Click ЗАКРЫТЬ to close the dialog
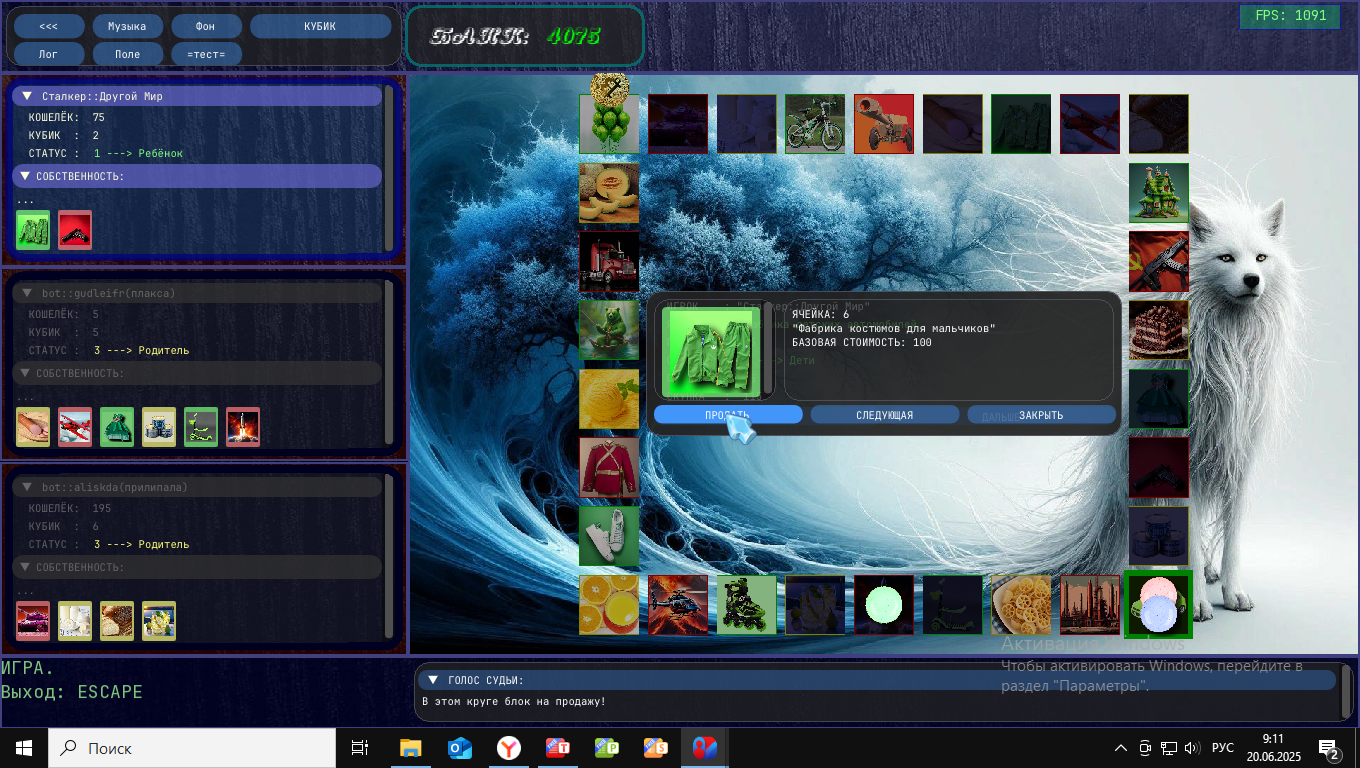This screenshot has width=1360, height=768. 1041,415
